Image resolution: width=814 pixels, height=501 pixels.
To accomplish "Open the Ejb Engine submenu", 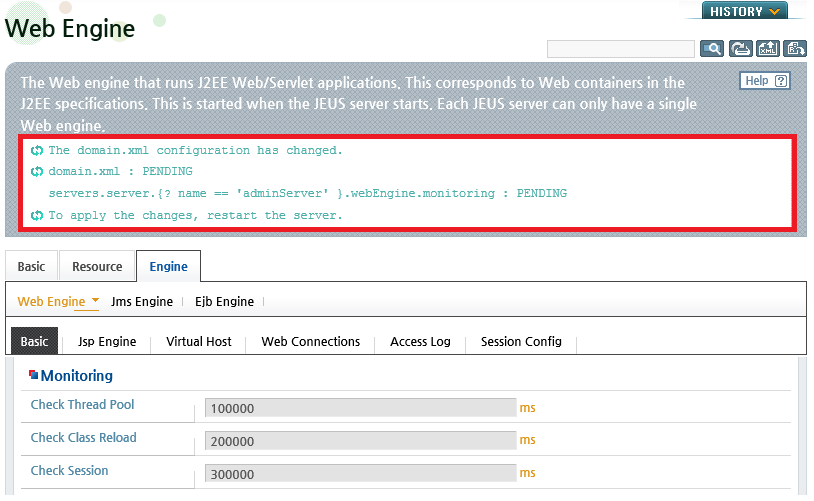I will point(224,302).
